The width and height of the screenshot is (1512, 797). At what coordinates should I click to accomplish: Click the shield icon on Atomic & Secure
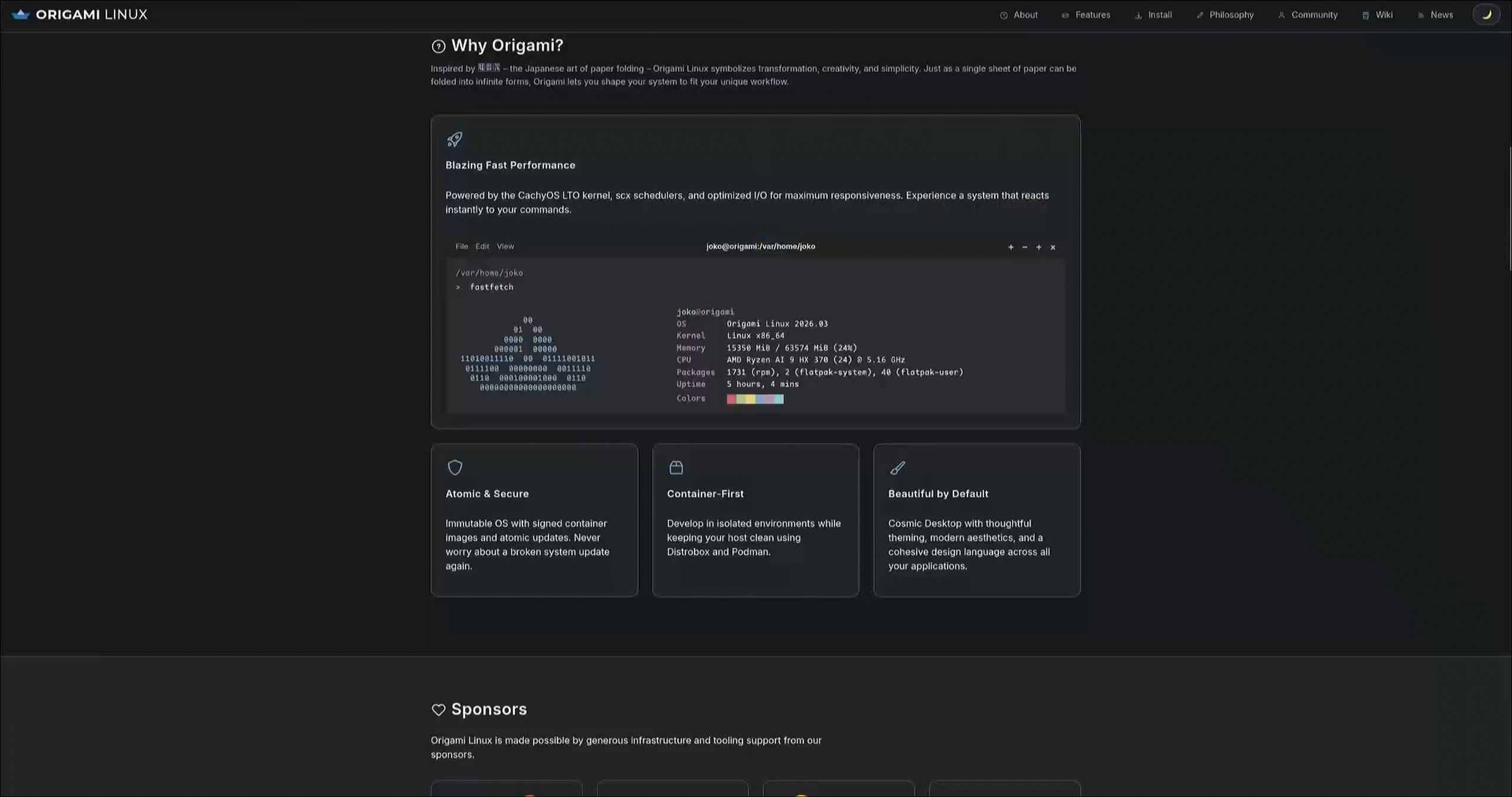pyautogui.click(x=455, y=468)
